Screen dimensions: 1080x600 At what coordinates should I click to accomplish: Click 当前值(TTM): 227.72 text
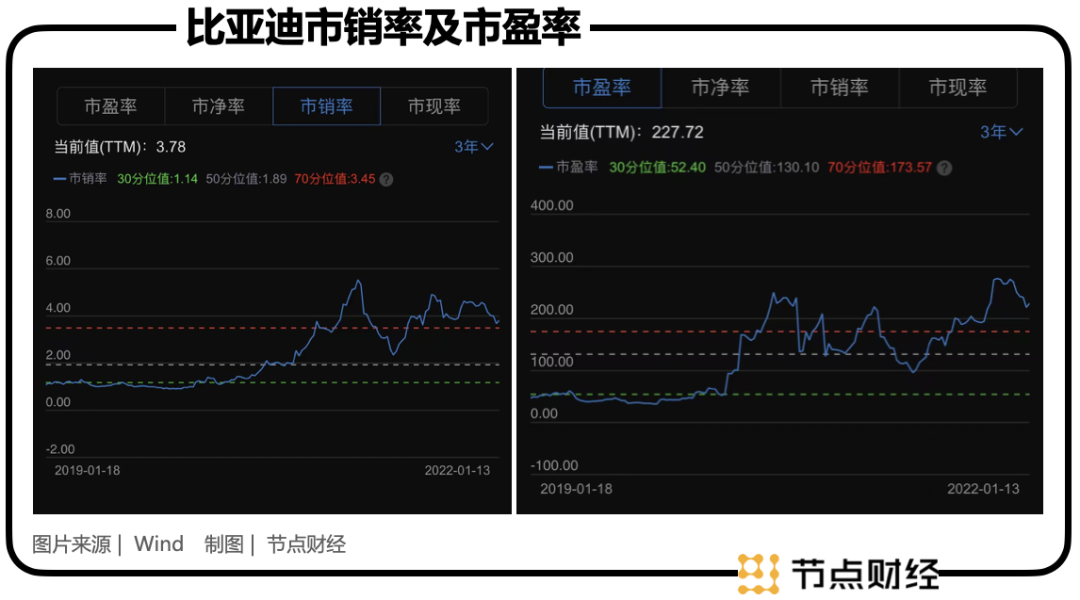coord(621,132)
